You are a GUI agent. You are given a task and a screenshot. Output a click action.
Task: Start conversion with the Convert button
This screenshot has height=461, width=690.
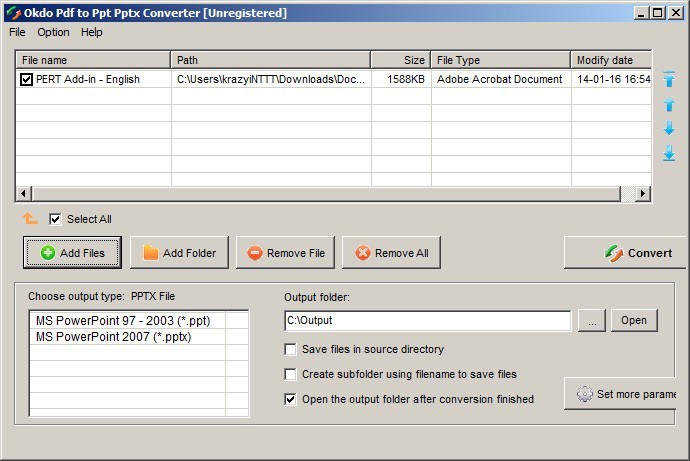(x=627, y=252)
